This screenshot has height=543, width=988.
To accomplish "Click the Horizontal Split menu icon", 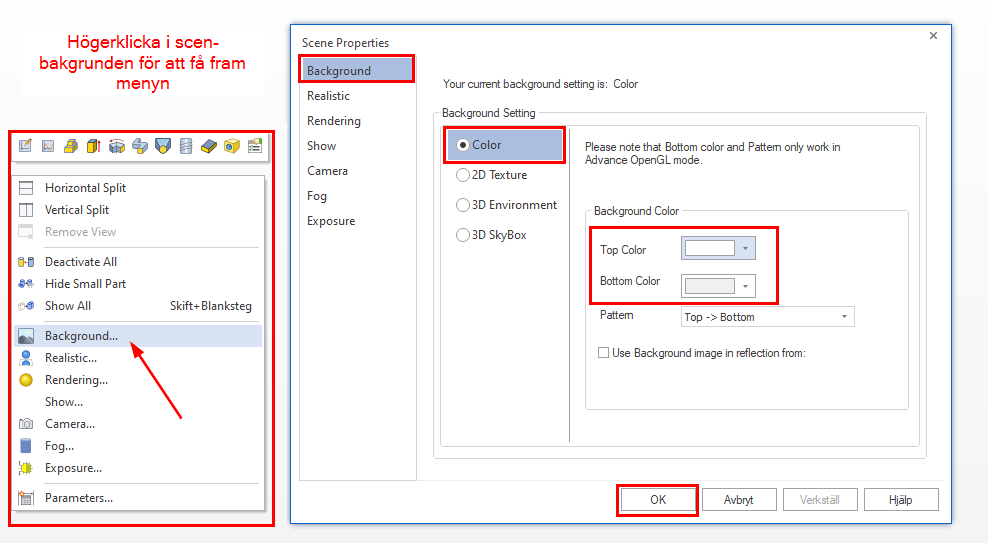I will [x=26, y=188].
